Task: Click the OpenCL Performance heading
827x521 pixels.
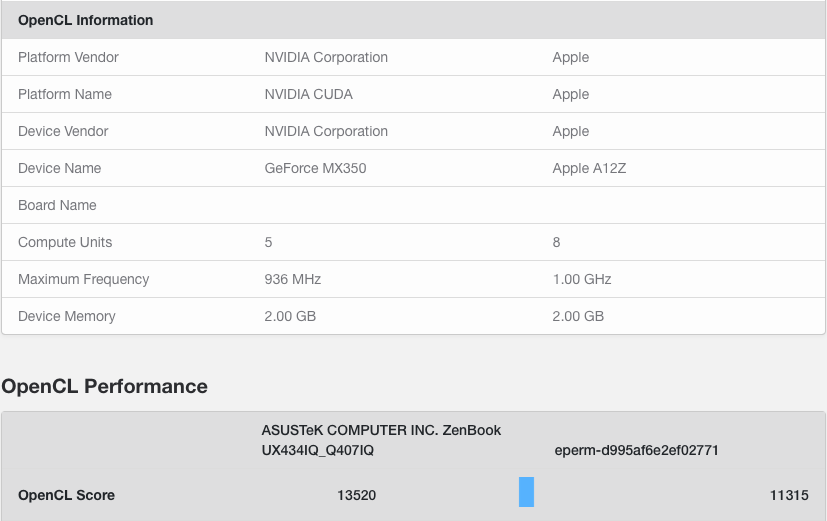Action: [105, 386]
